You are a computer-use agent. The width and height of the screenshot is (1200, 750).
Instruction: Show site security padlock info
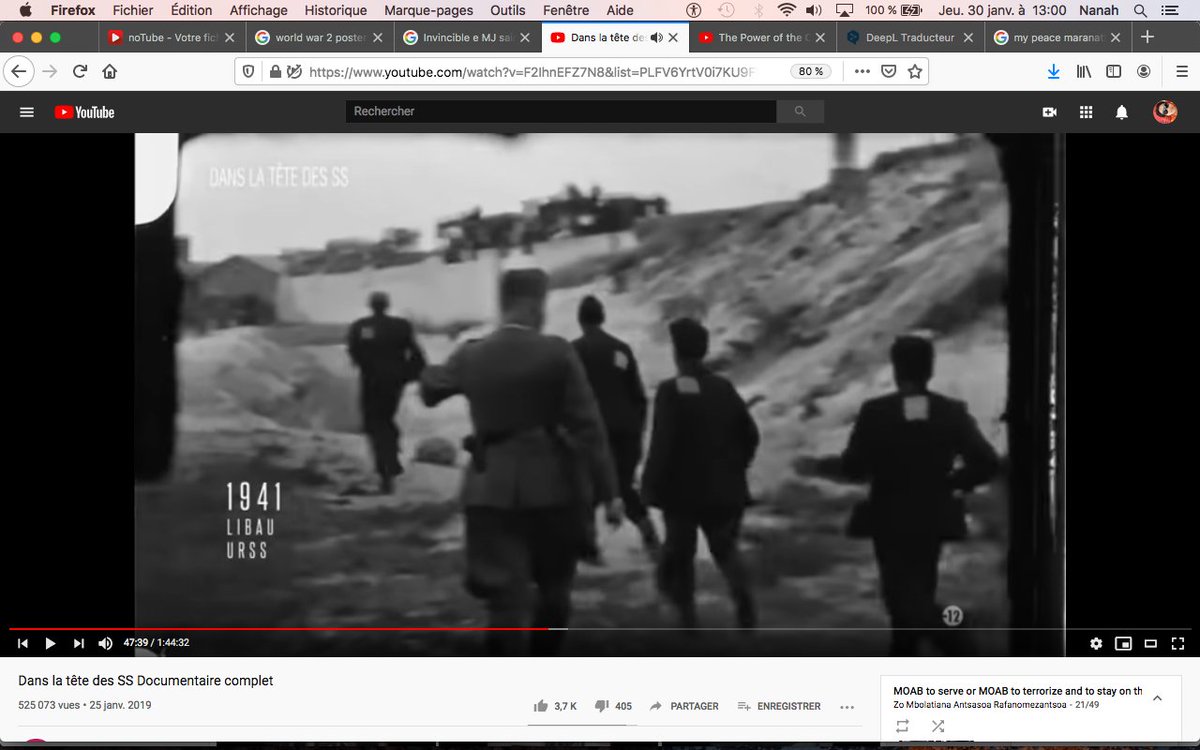[275, 72]
